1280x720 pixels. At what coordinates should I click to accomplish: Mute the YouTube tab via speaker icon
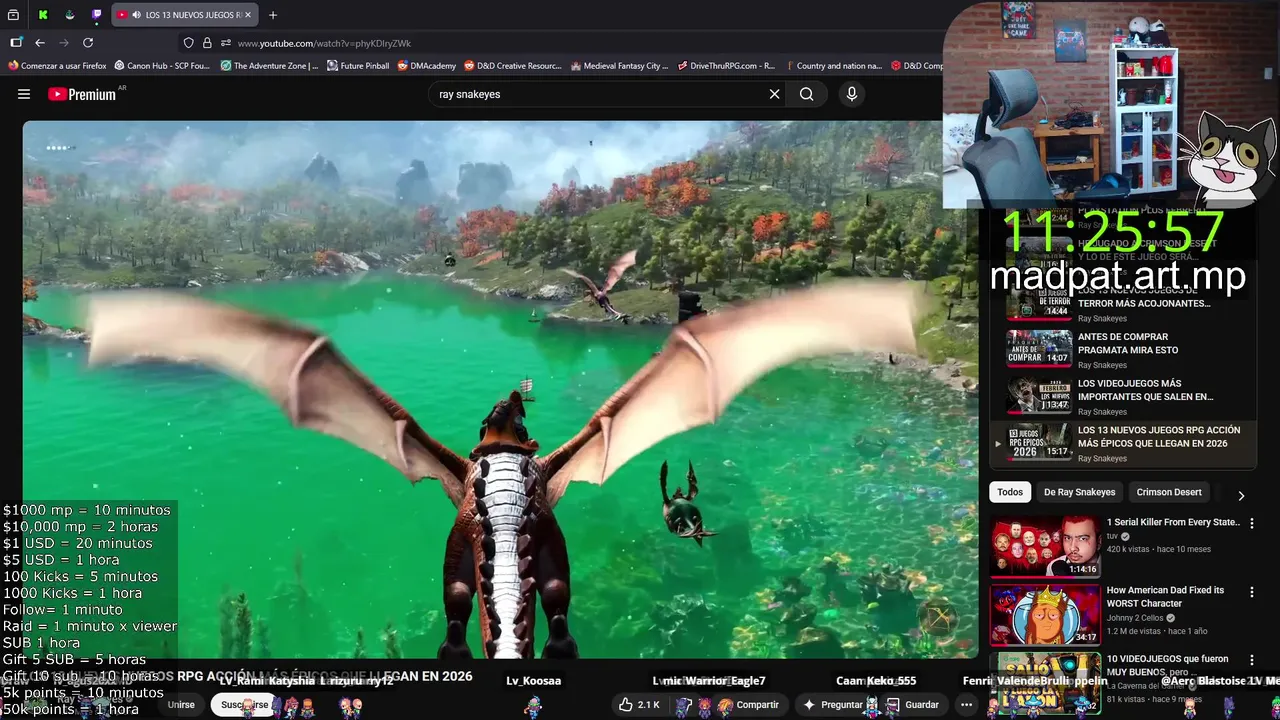(x=136, y=15)
